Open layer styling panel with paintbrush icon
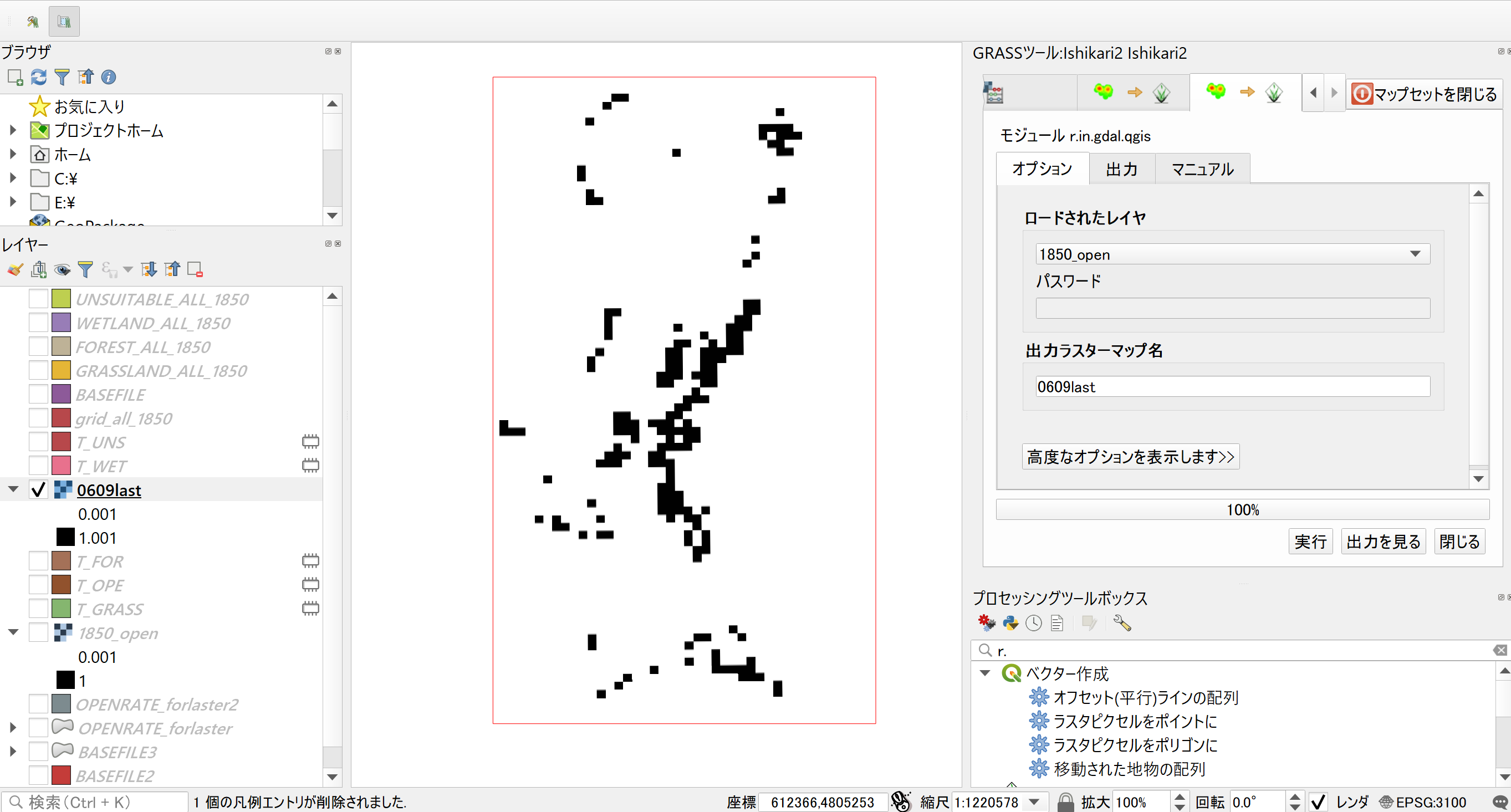The image size is (1511, 812). [14, 269]
